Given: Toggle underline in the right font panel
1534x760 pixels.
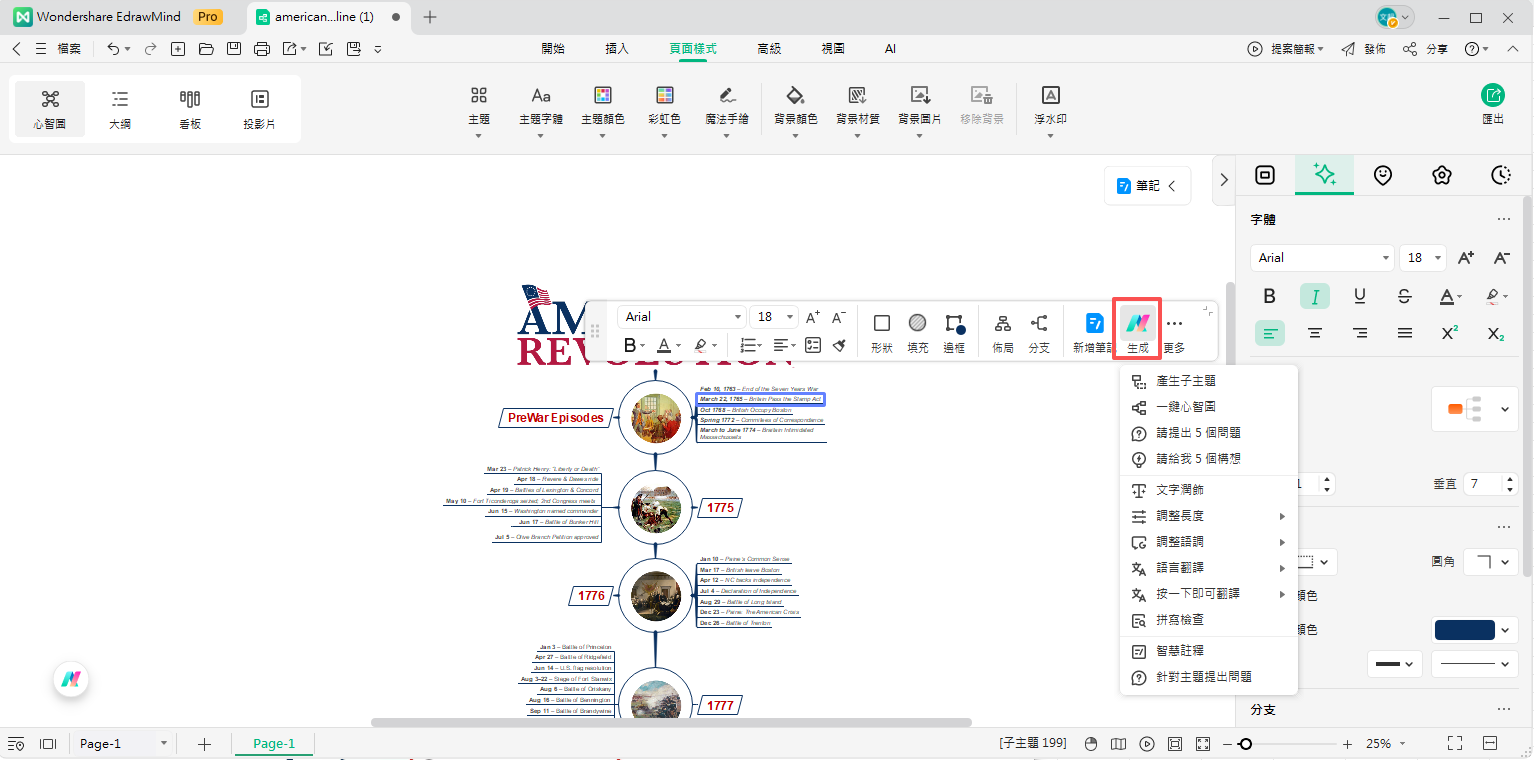Looking at the screenshot, I should coord(1359,296).
